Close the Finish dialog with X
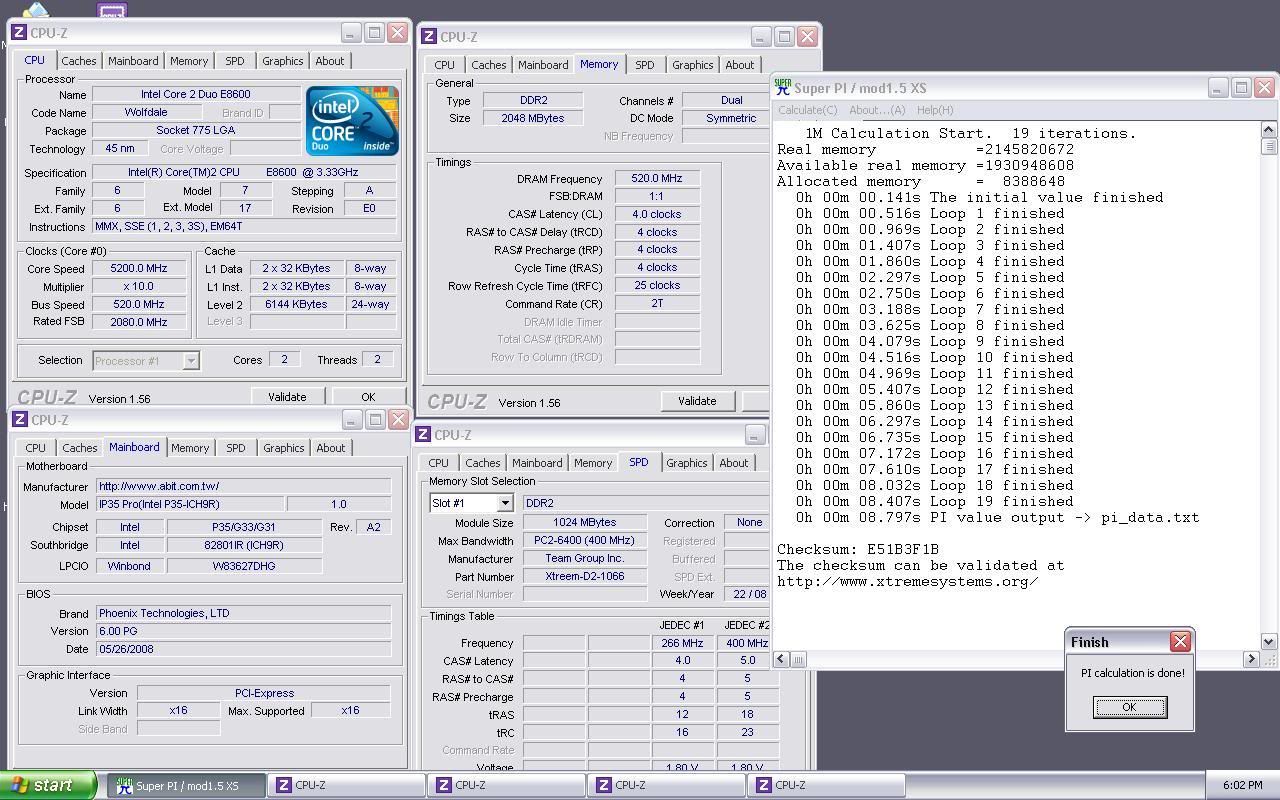 [1180, 642]
